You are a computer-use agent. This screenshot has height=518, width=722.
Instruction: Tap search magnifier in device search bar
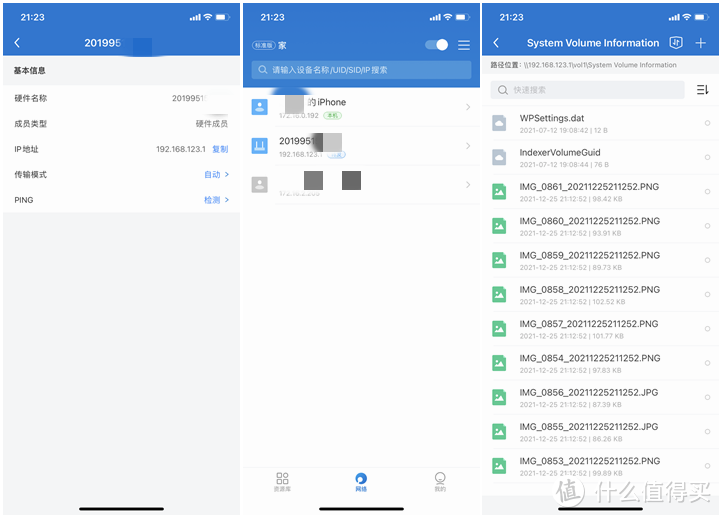click(x=262, y=70)
